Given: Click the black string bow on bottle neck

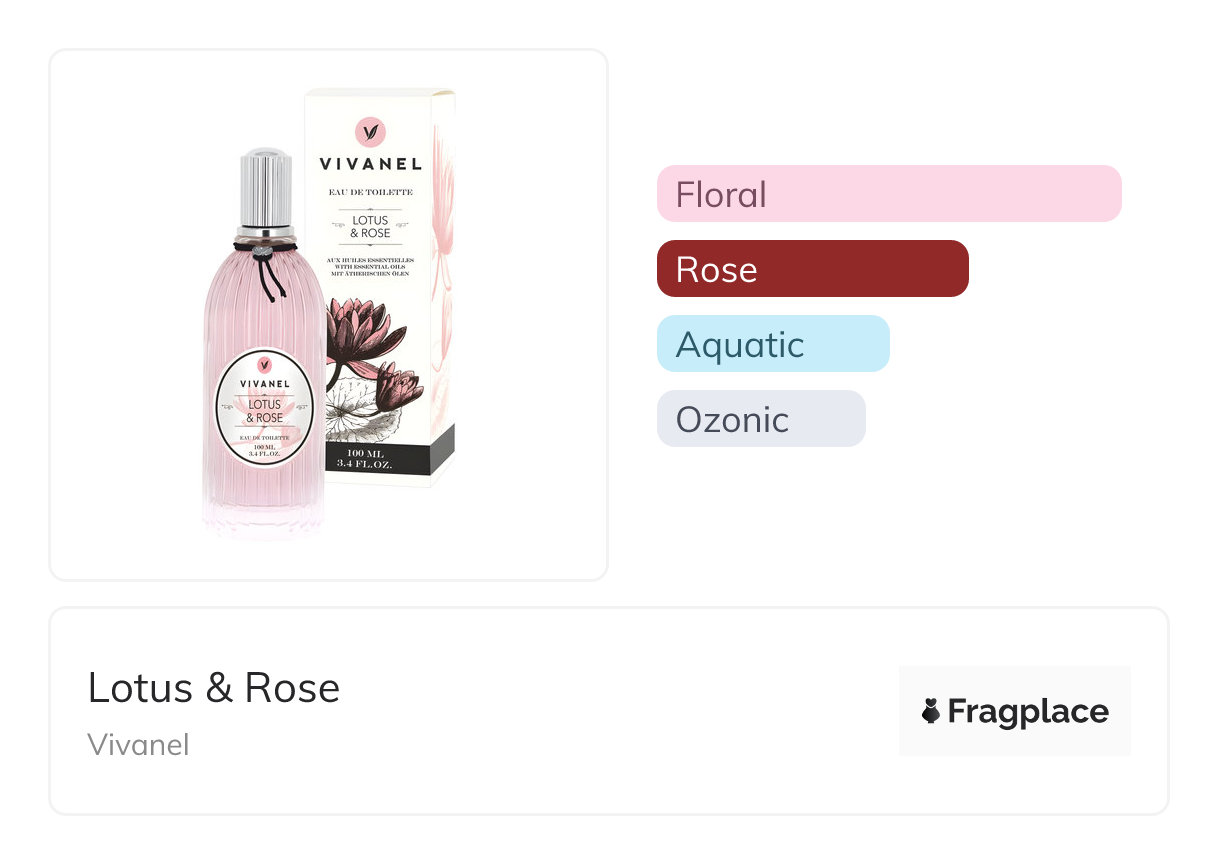Looking at the screenshot, I should [266, 265].
